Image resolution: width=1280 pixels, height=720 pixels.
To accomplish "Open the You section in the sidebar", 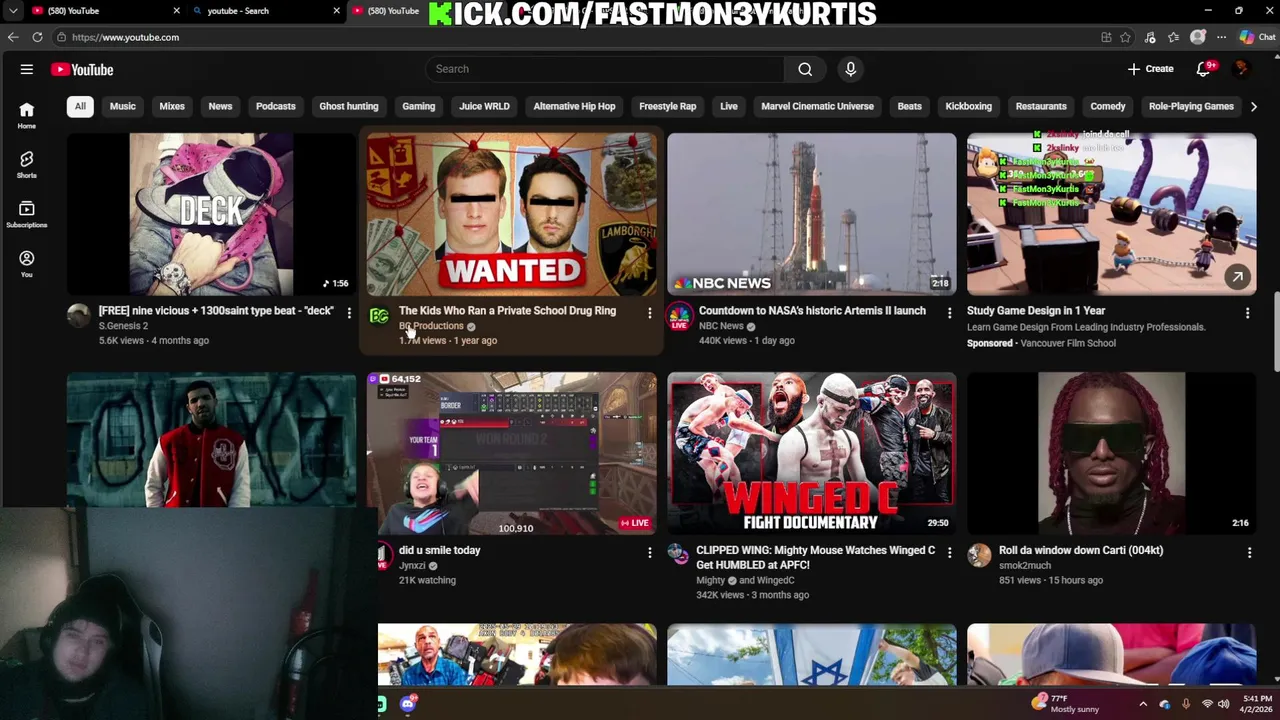I will click(x=27, y=264).
